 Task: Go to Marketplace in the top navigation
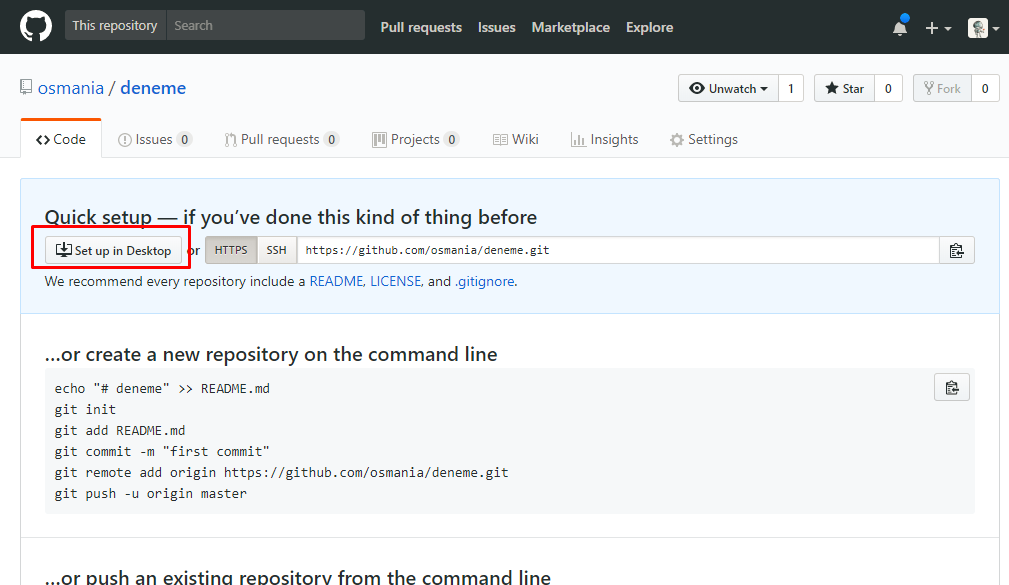(570, 27)
